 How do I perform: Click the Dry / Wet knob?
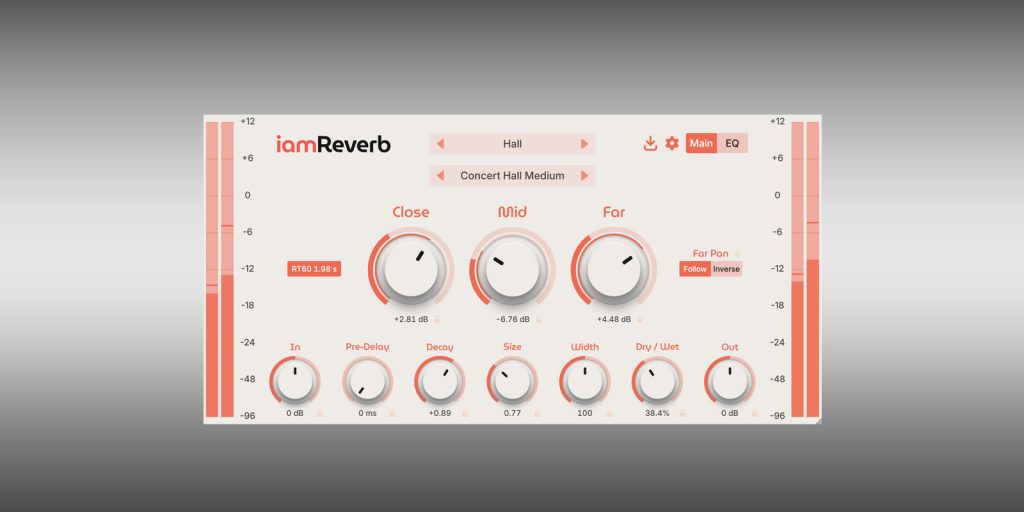657,381
